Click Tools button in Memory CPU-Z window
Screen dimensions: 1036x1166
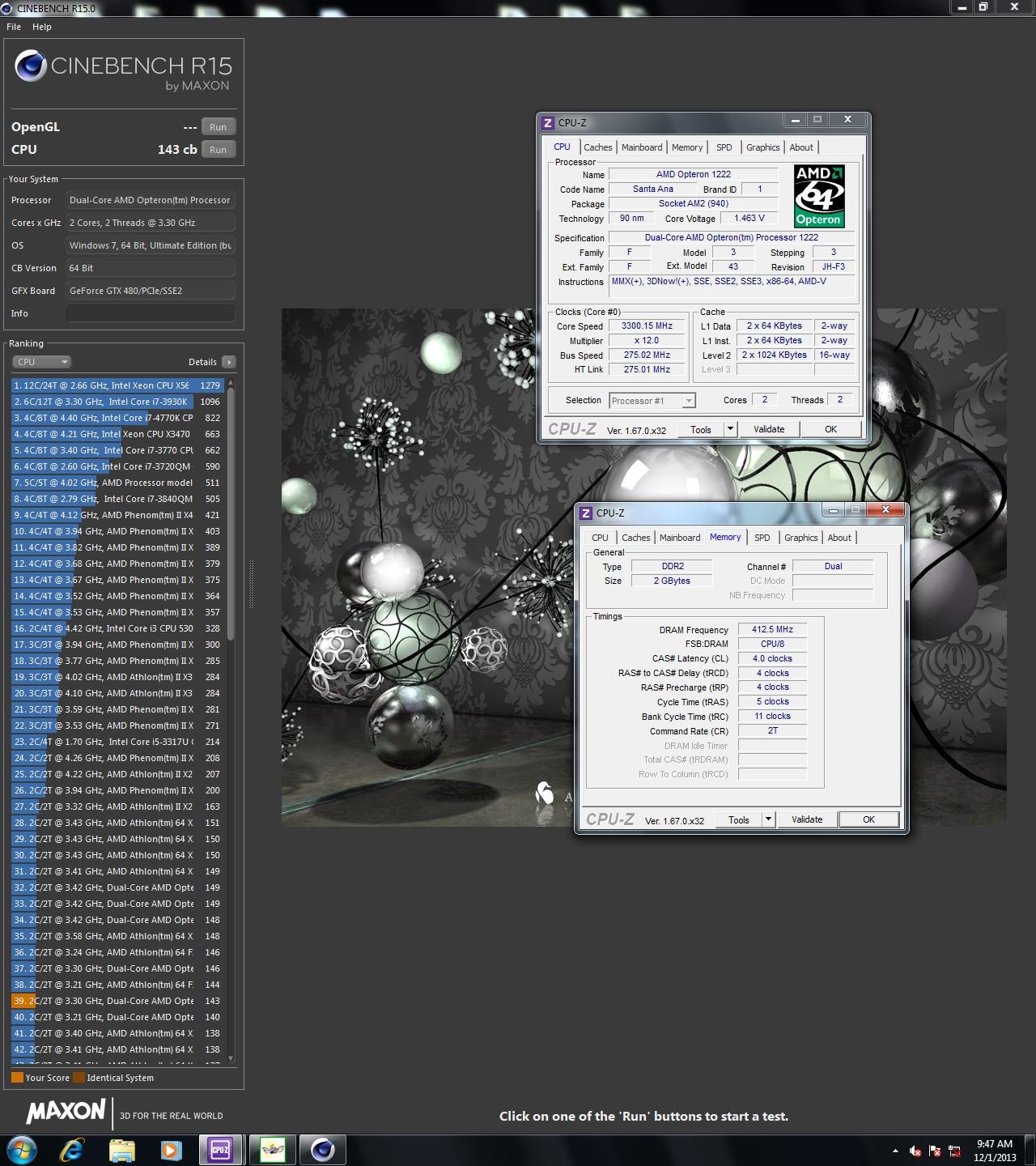pyautogui.click(x=739, y=819)
